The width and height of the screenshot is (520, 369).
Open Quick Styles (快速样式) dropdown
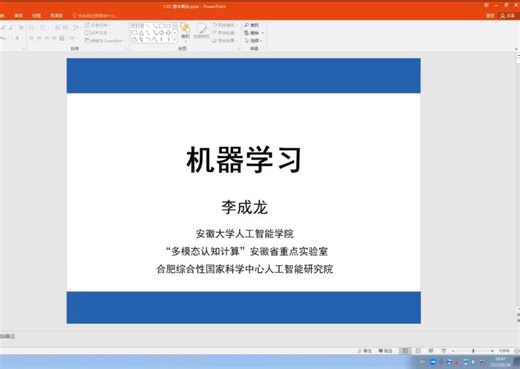tap(201, 33)
